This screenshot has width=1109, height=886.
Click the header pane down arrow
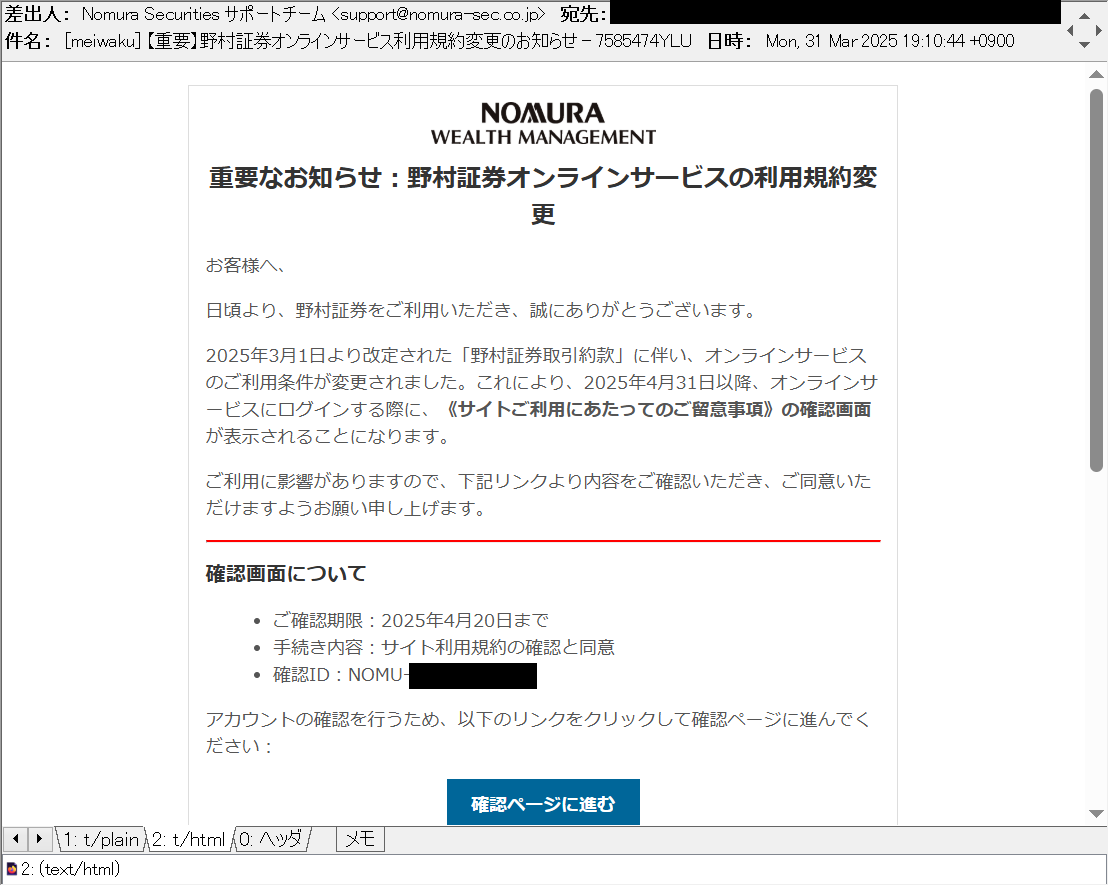[1084, 45]
